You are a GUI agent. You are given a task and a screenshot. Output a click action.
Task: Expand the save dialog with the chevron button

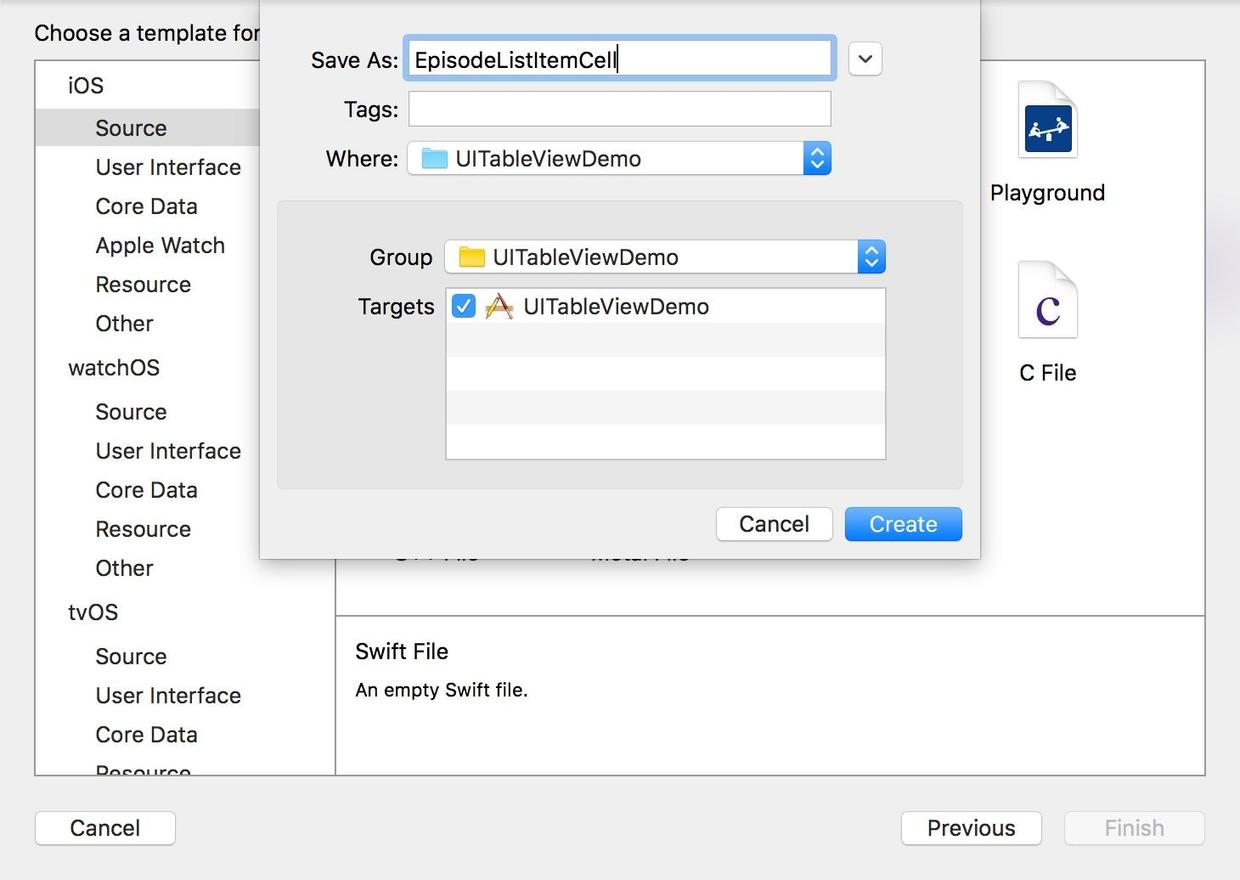(865, 59)
